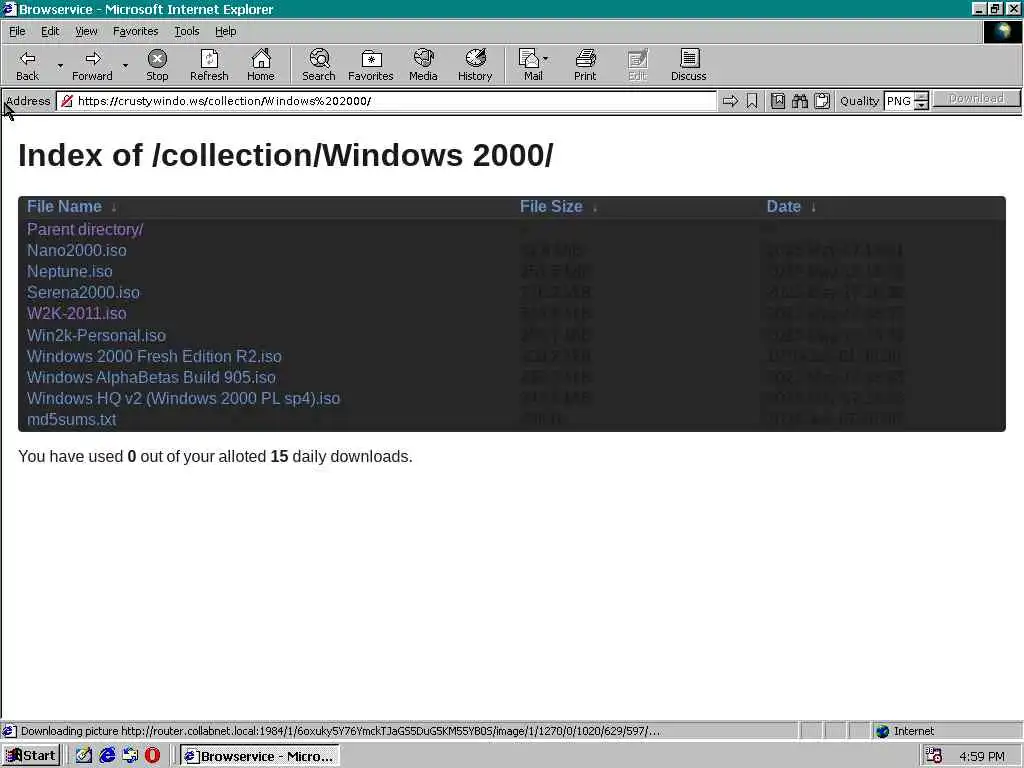
Task: Click the Internet zone status indicator
Action: tap(905, 731)
